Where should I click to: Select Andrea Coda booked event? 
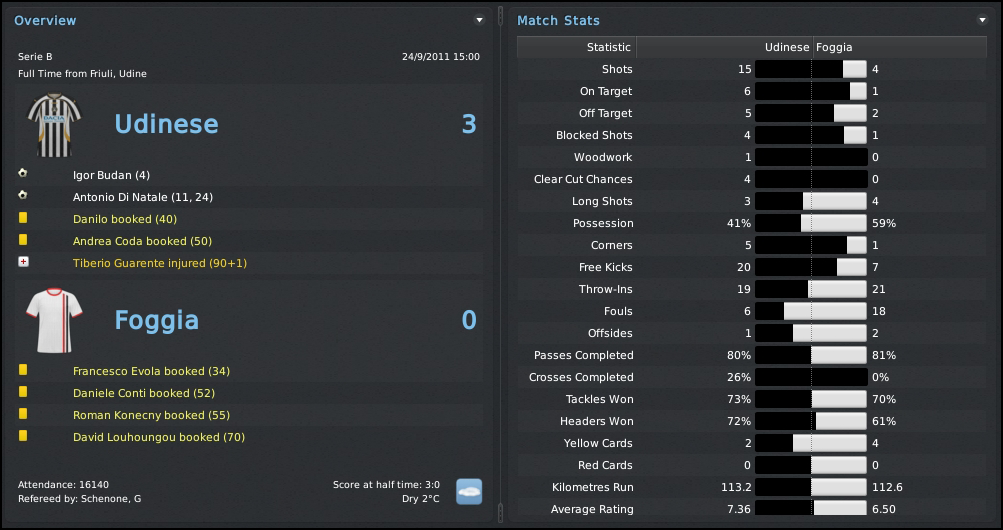142,241
